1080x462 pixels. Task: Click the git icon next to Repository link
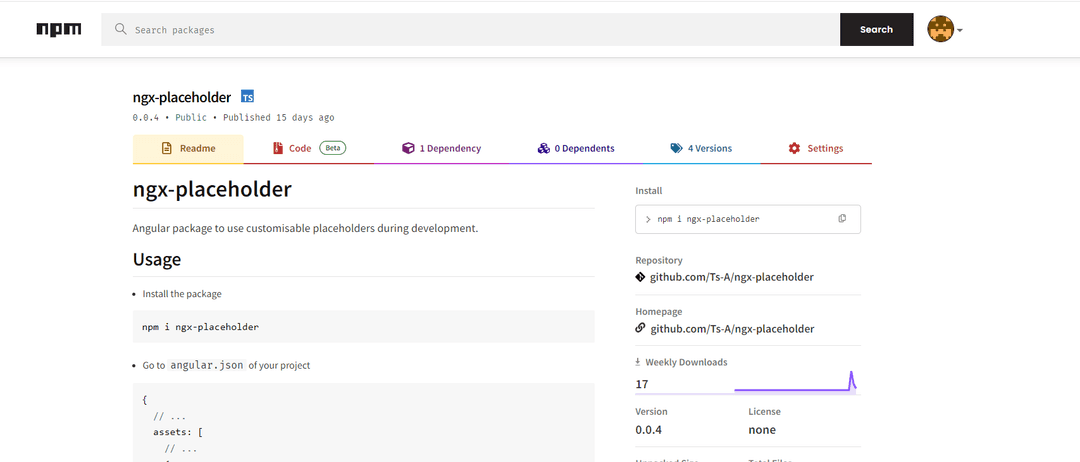[x=641, y=277]
